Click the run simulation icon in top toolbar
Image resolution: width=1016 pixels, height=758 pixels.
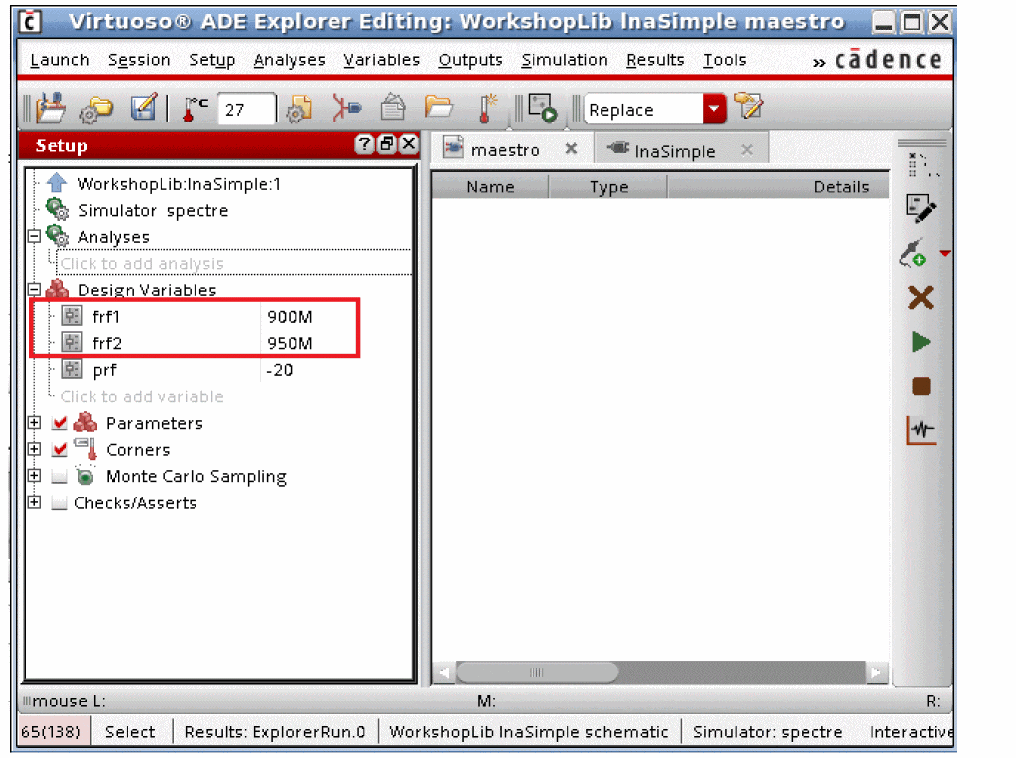click(542, 108)
